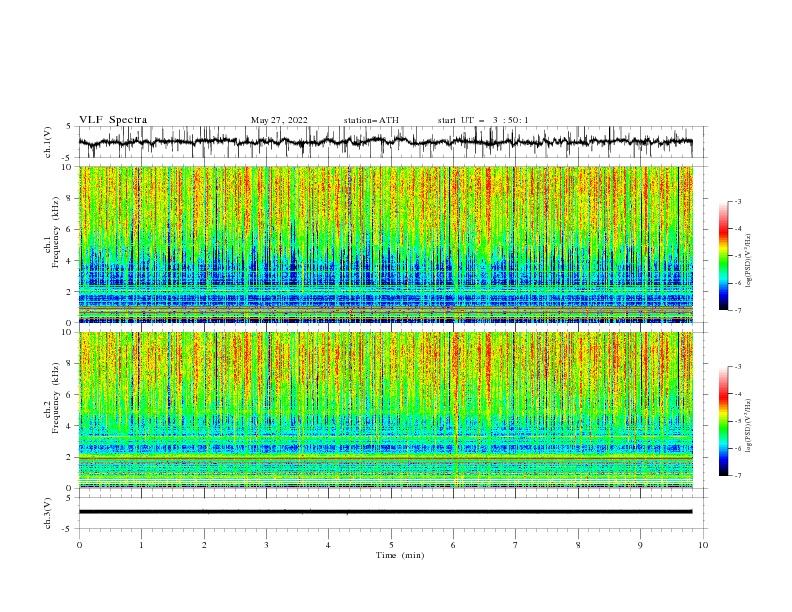Click the time axis tick label "10"
Image resolution: width=792 pixels, height=612 pixels.
tap(703, 545)
